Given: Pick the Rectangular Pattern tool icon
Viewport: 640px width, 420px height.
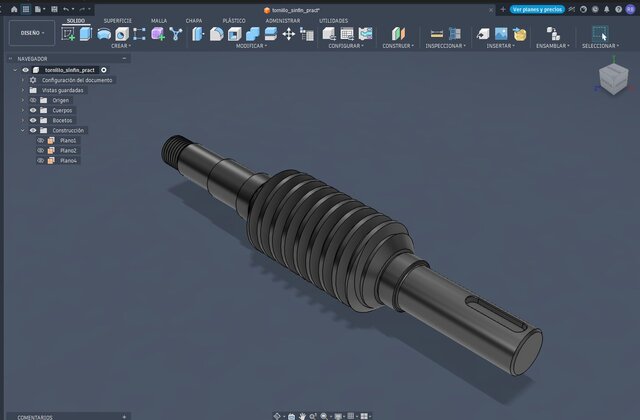Looking at the screenshot, I should point(139,34).
